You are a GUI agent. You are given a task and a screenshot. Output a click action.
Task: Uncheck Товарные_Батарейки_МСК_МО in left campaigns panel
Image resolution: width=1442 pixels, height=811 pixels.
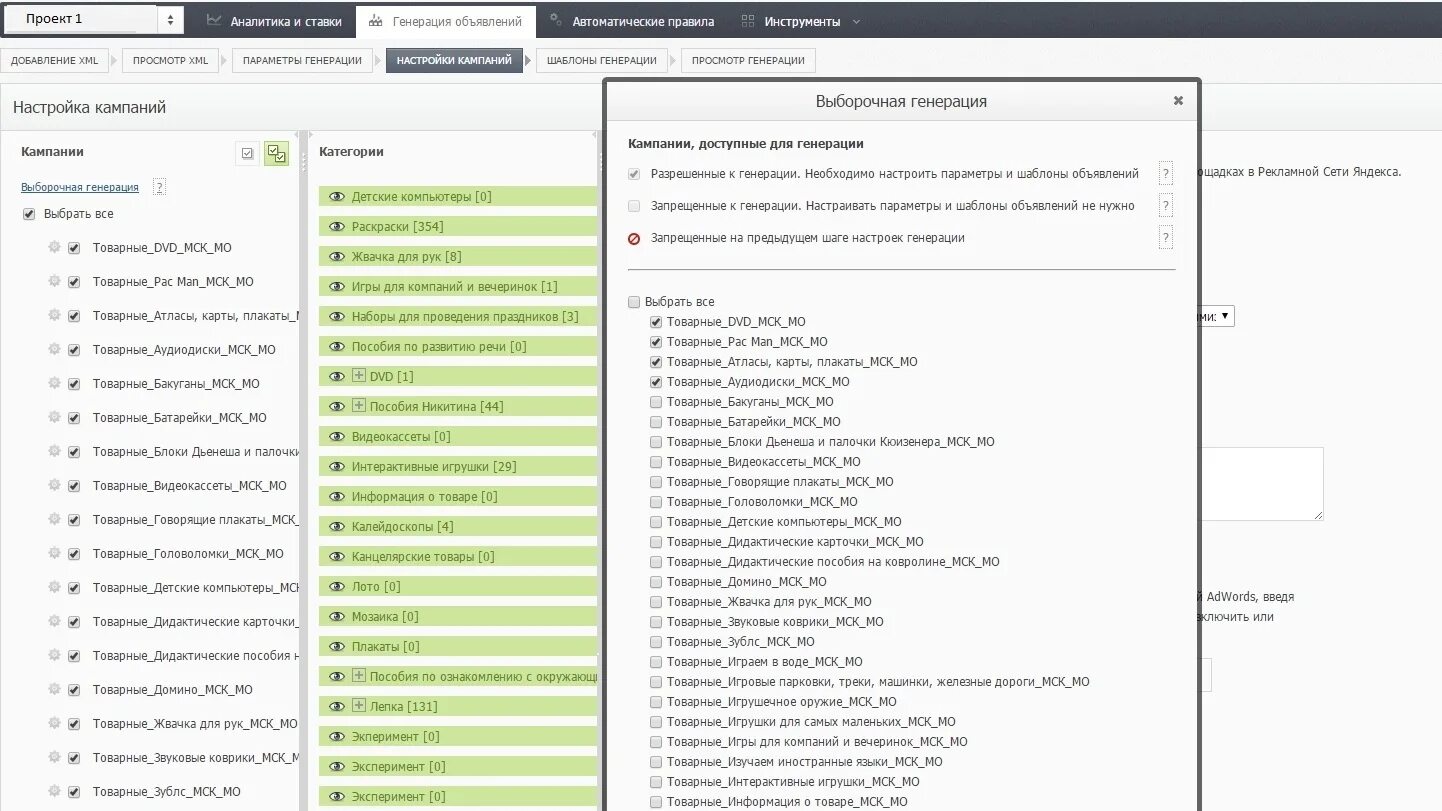click(73, 418)
